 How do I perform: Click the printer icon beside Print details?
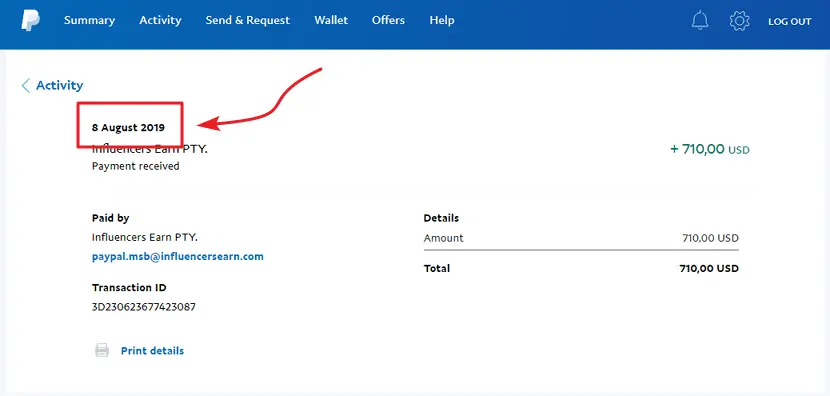point(102,350)
